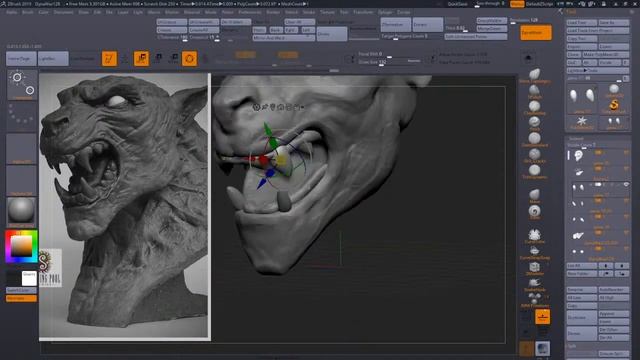The width and height of the screenshot is (640, 360).
Task: Click the Load Tool button
Action: point(582,22)
